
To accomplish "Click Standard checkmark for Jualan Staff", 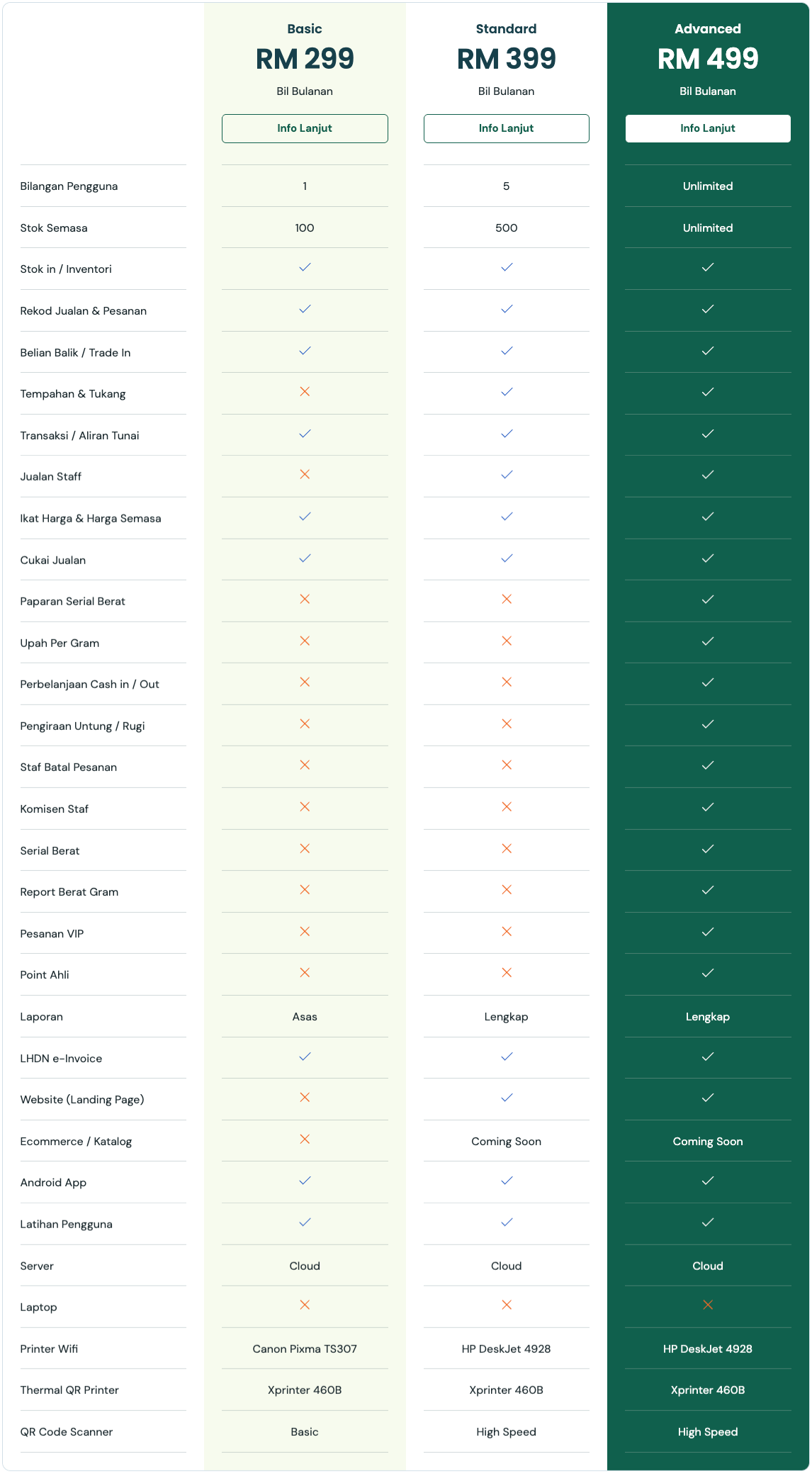I will pos(507,475).
